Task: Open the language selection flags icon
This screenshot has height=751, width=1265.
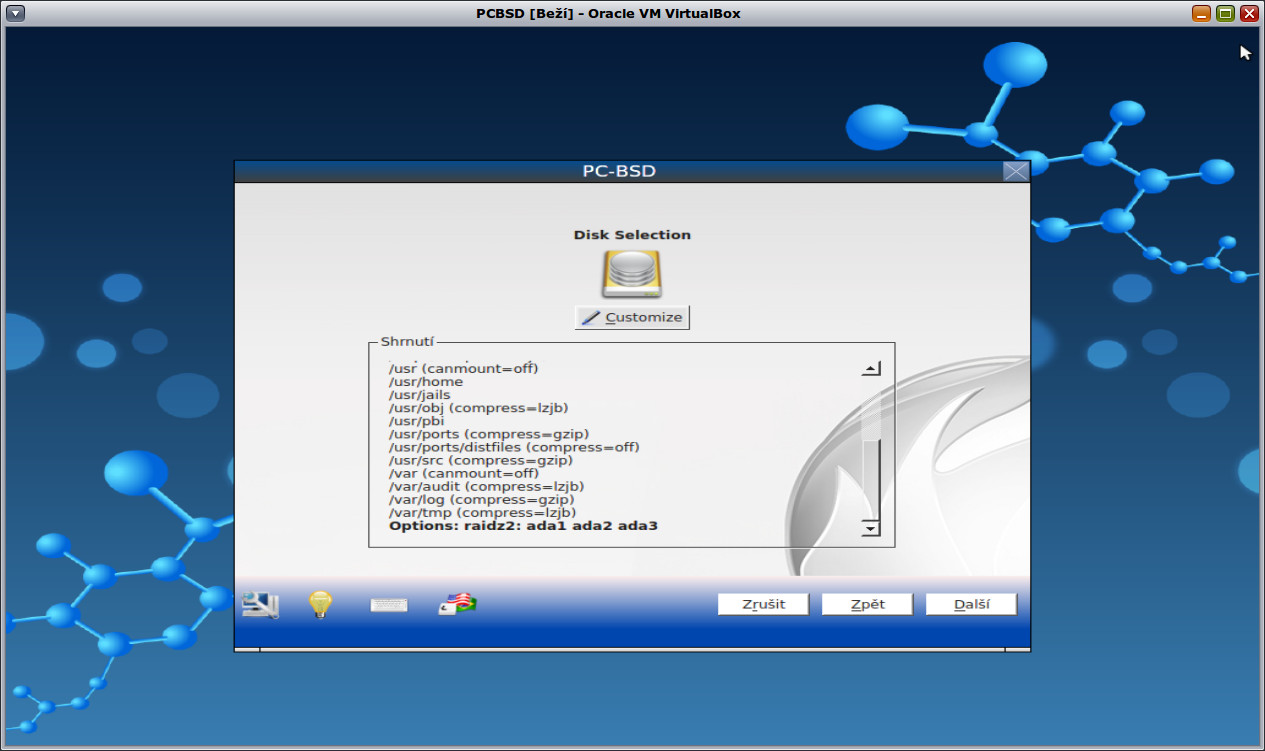Action: click(455, 604)
